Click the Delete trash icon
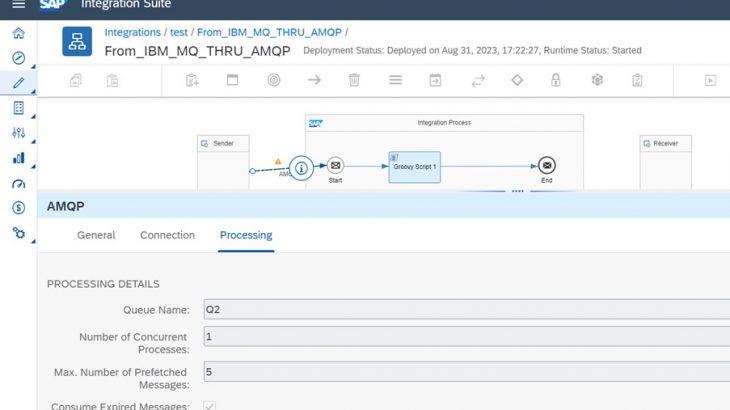This screenshot has width=730, height=410. 354,80
